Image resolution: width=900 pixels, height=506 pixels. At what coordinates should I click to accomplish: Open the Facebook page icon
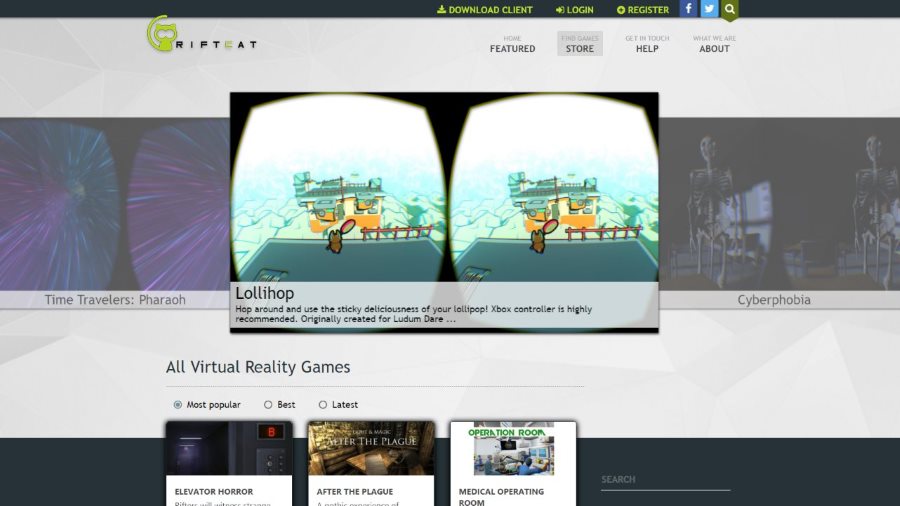tap(688, 9)
